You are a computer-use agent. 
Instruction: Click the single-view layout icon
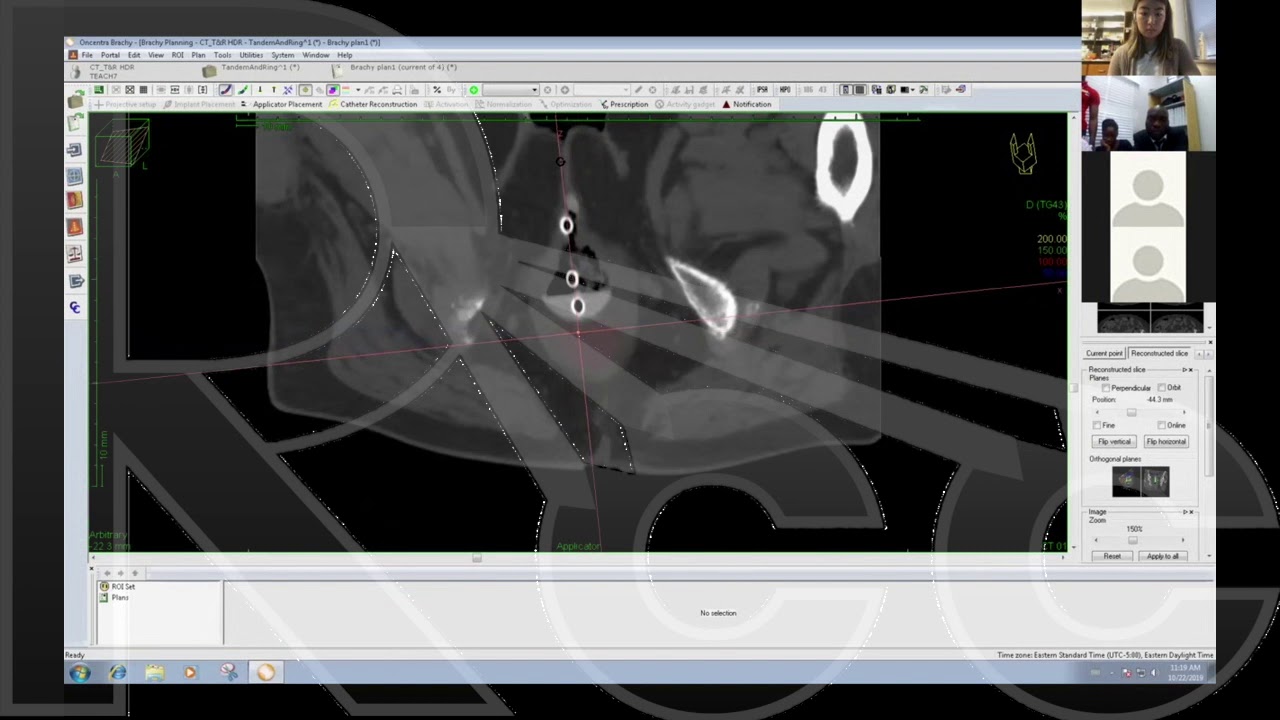(x=845, y=90)
